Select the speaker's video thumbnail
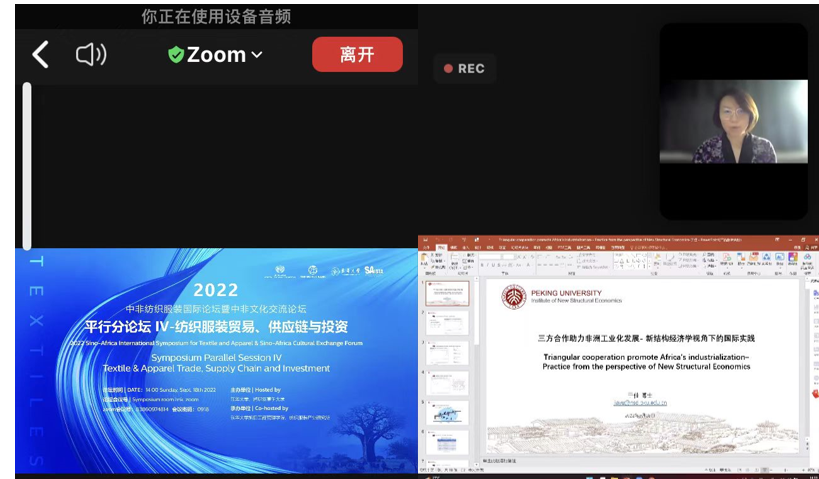The height and width of the screenshot is (479, 819). 733,121
